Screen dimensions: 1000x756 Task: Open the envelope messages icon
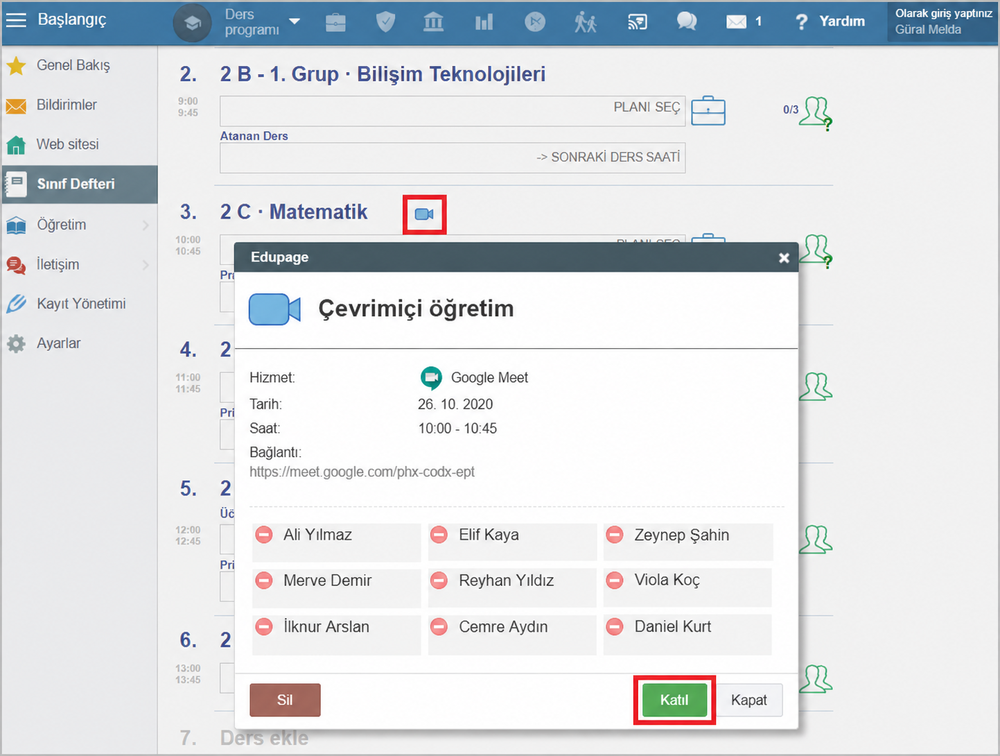pyautogui.click(x=736, y=22)
